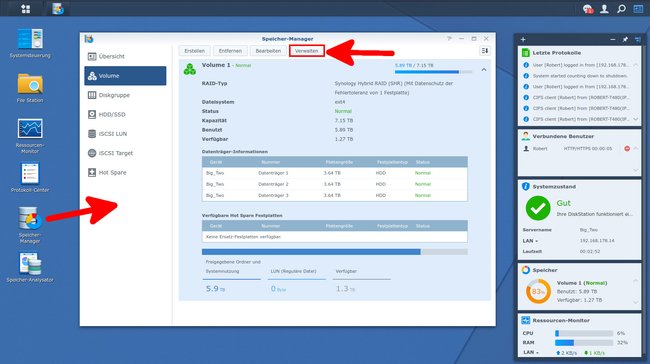Open the search magnifier in top bar
Image resolution: width=650 pixels, height=364 pixels.
[x=621, y=9]
